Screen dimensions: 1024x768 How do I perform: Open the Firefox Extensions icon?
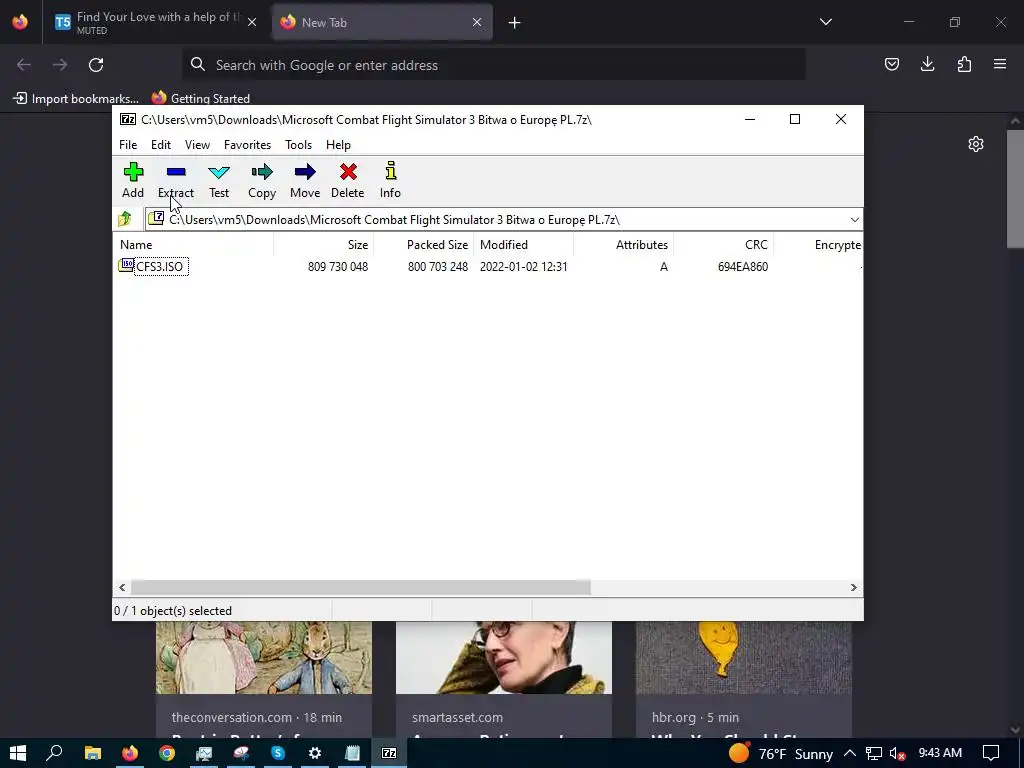(964, 64)
